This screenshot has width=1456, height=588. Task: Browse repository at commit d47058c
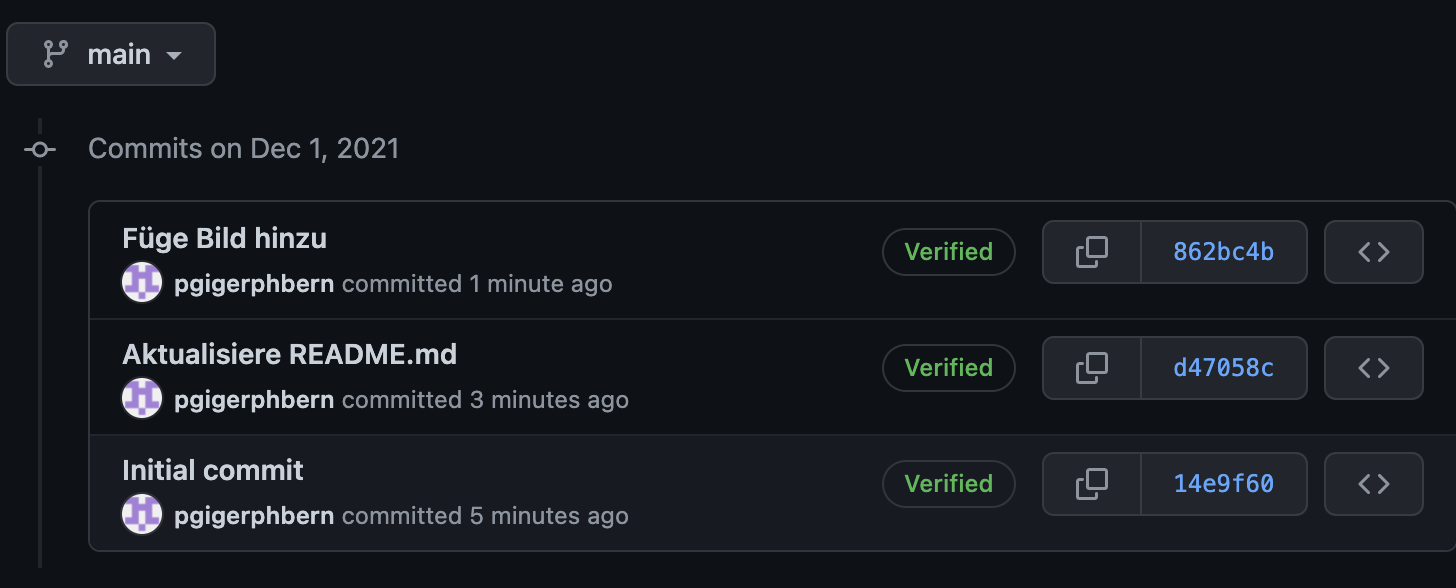click(x=1373, y=368)
